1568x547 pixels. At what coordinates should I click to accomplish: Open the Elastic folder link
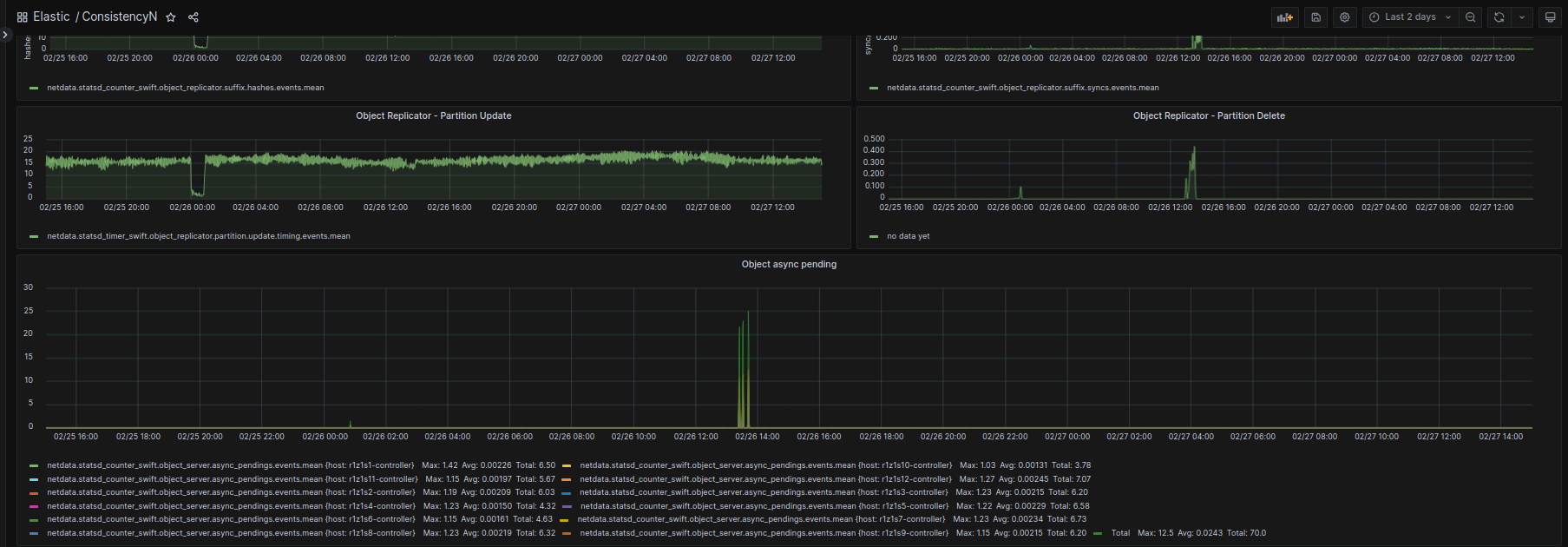[51, 17]
